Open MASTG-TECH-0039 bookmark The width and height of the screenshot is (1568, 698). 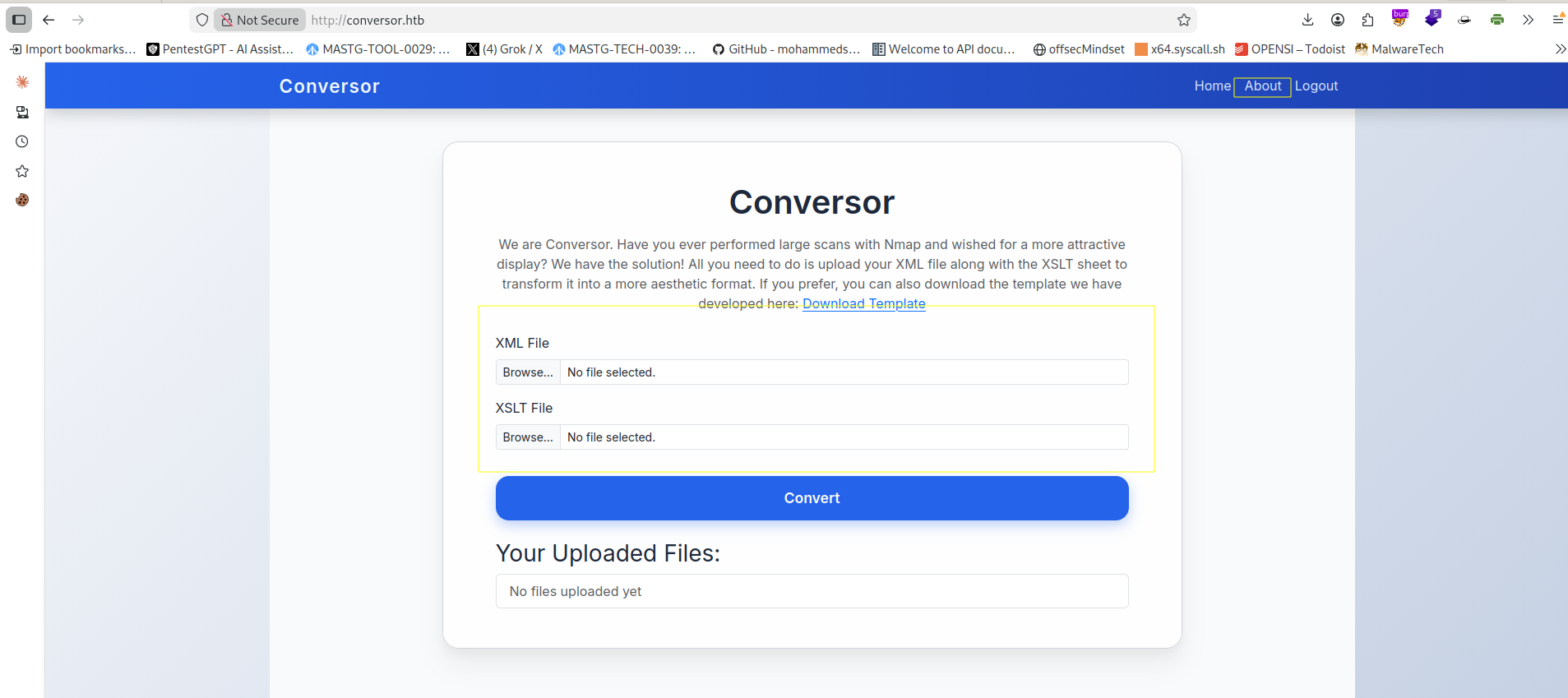tap(624, 49)
